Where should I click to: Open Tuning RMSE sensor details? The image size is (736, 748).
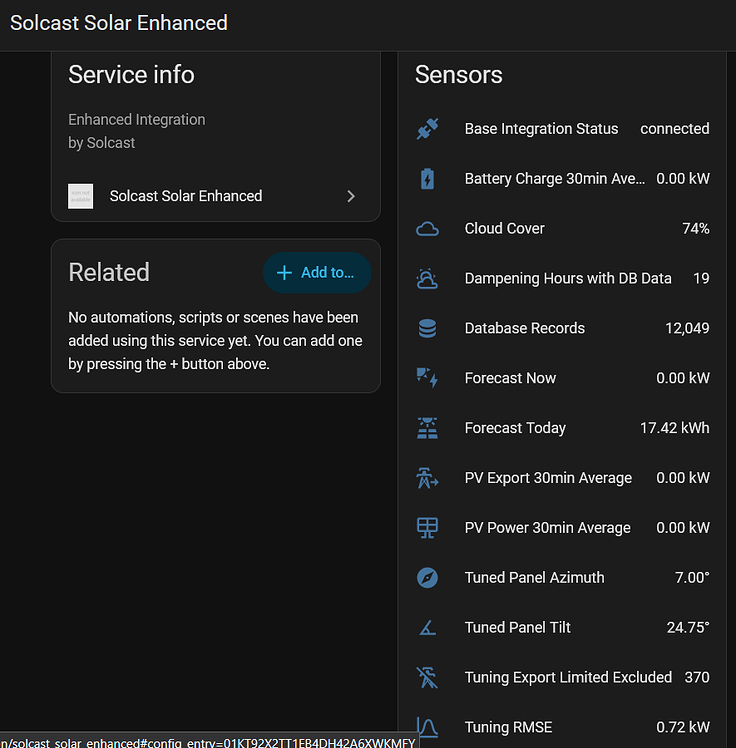point(562,727)
